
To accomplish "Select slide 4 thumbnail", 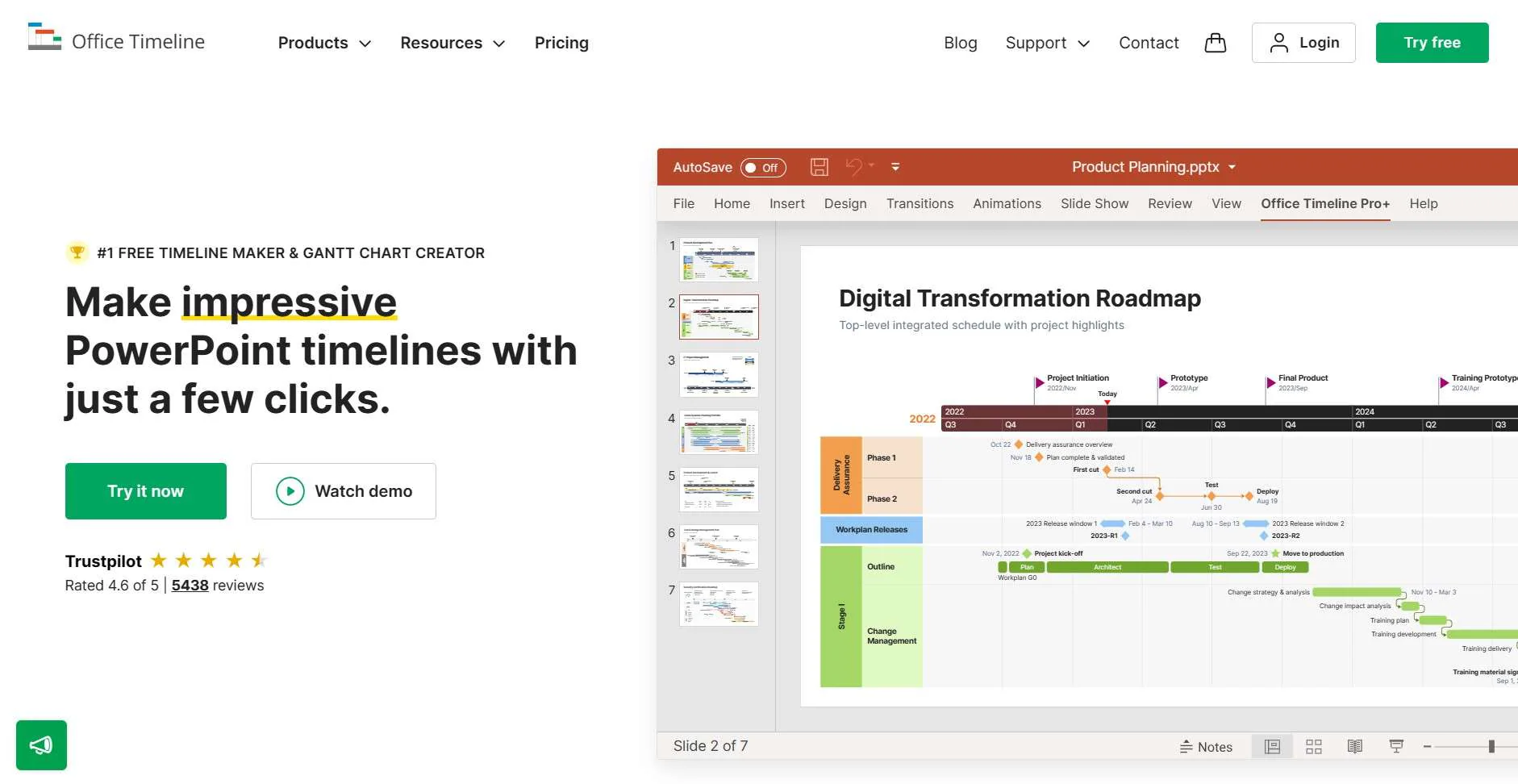I will (x=719, y=432).
